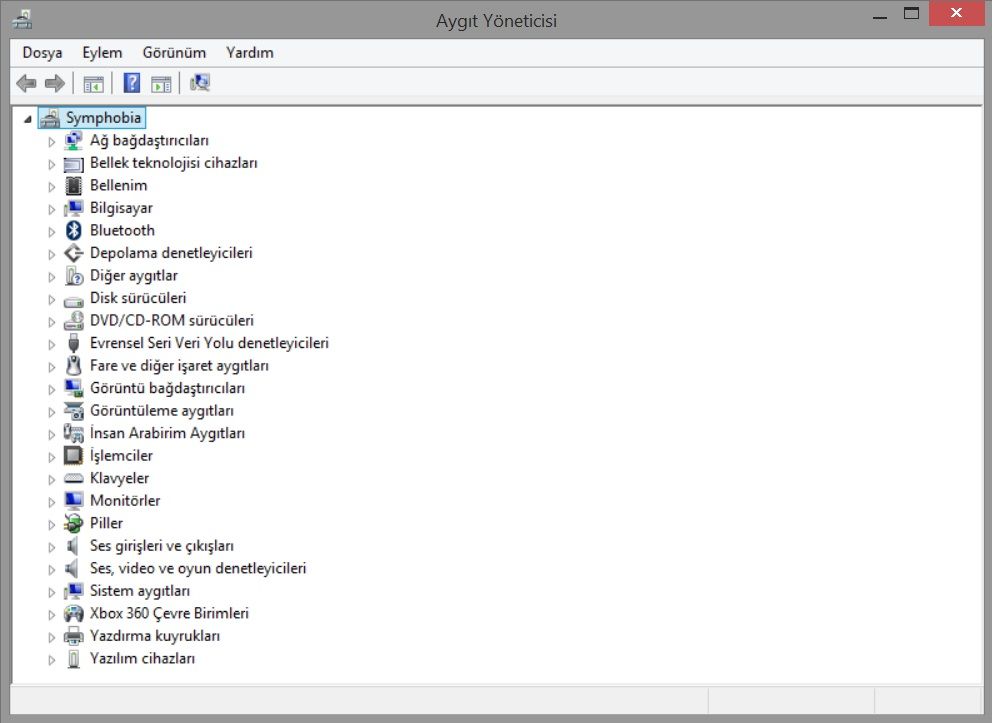The image size is (992, 723).
Task: Expand the Ses, video ve oyun denetleyicileri arrow
Action: [51, 569]
